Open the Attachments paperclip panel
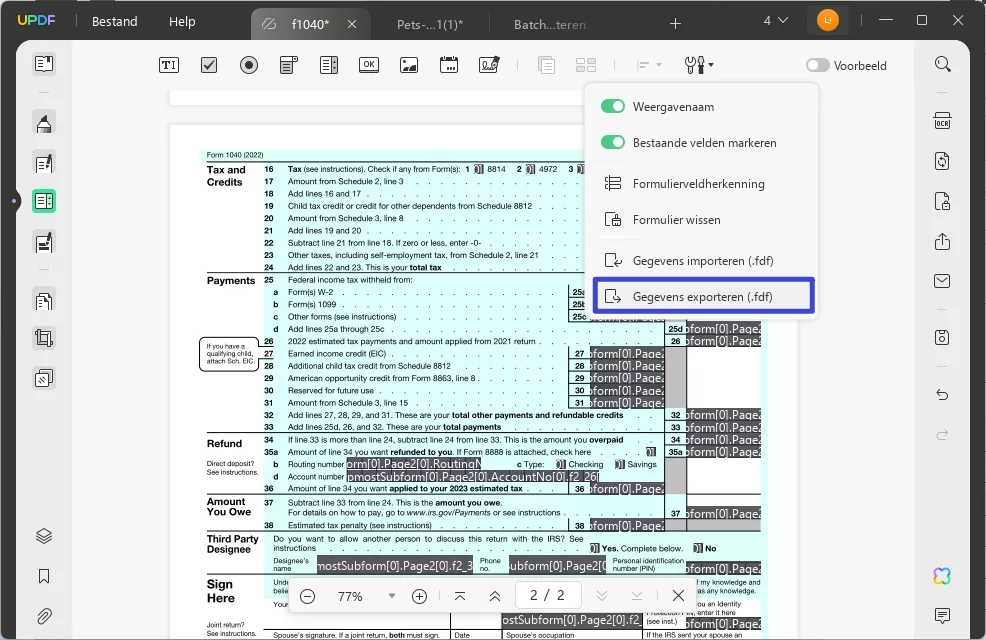Screen dimensions: 986x640 [x=44, y=616]
